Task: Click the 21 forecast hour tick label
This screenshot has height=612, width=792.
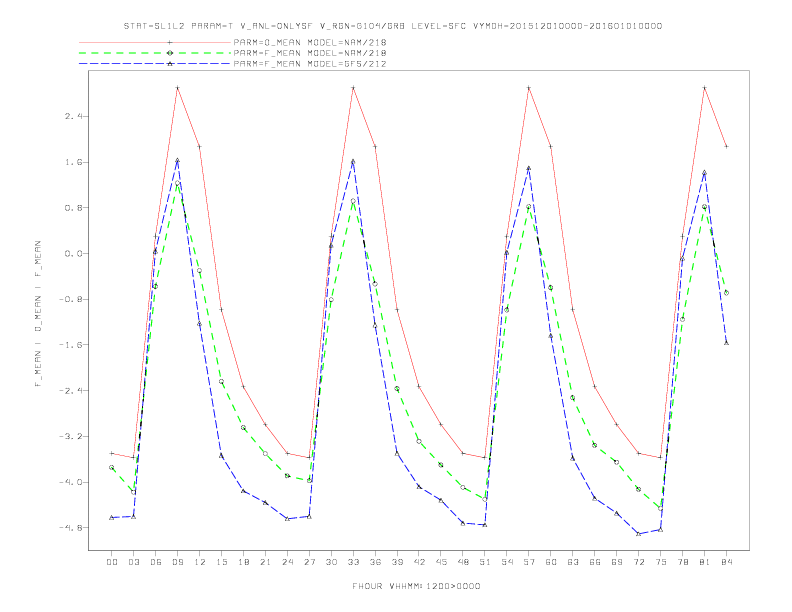Action: (265, 562)
